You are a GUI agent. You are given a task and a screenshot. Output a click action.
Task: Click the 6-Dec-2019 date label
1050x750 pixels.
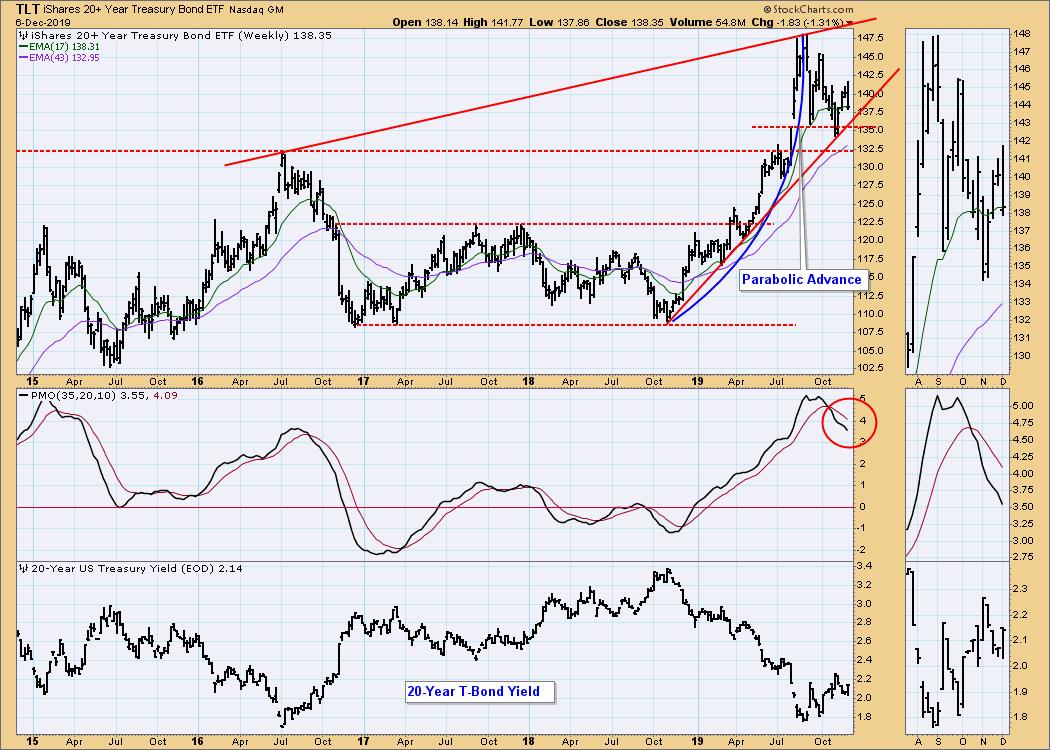(42, 22)
